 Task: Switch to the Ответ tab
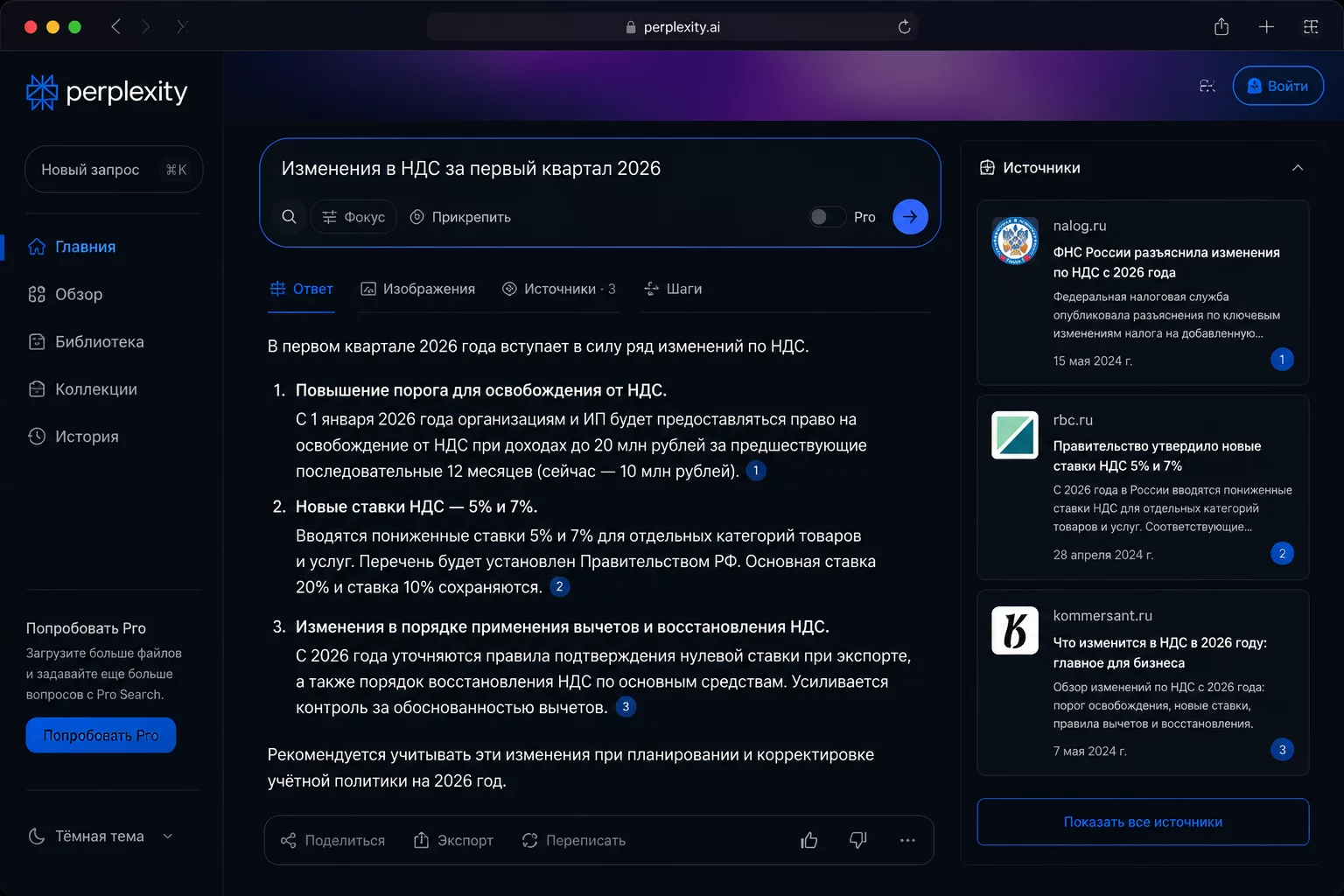click(301, 289)
